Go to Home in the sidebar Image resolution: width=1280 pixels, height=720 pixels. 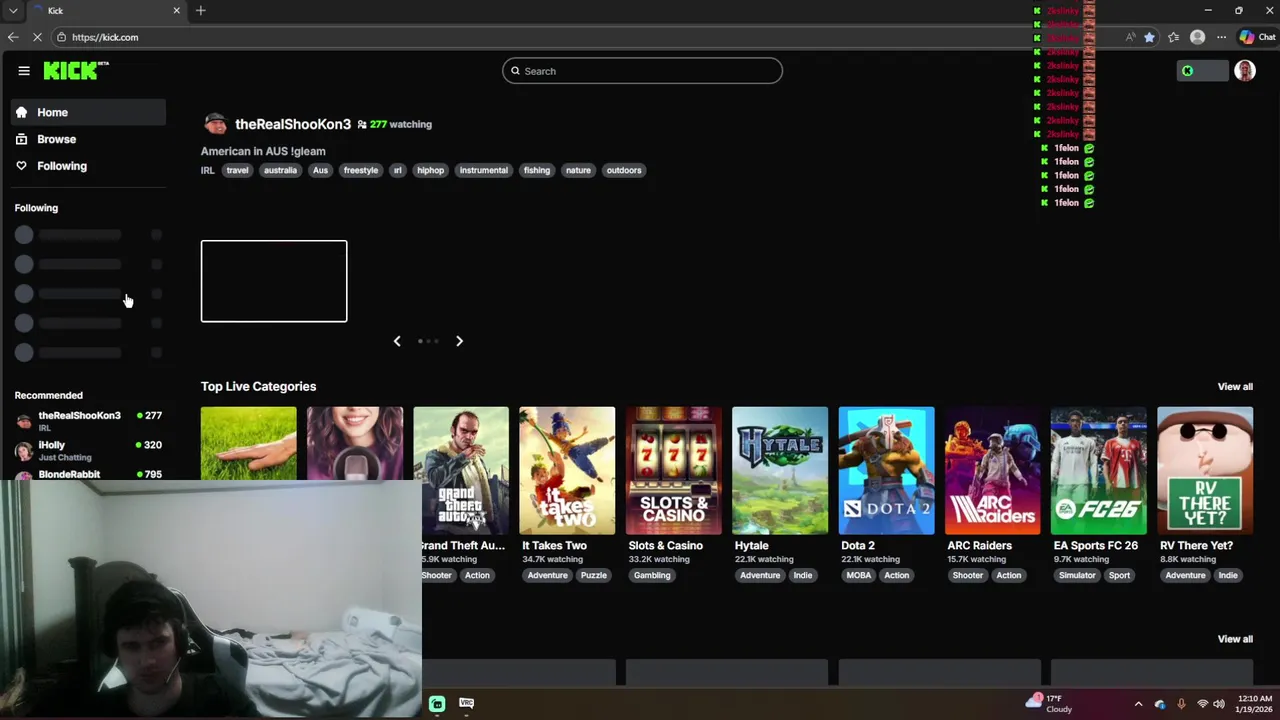click(x=89, y=112)
